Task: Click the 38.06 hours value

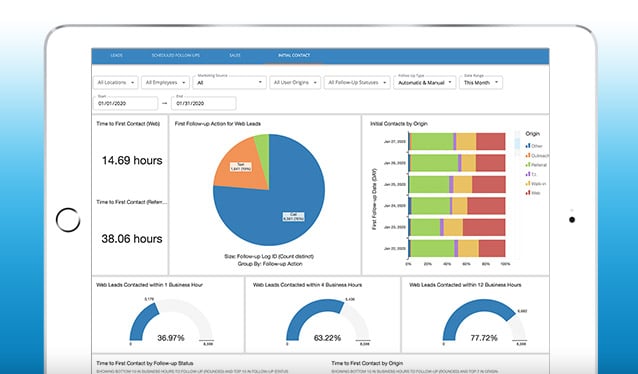Action: point(132,238)
